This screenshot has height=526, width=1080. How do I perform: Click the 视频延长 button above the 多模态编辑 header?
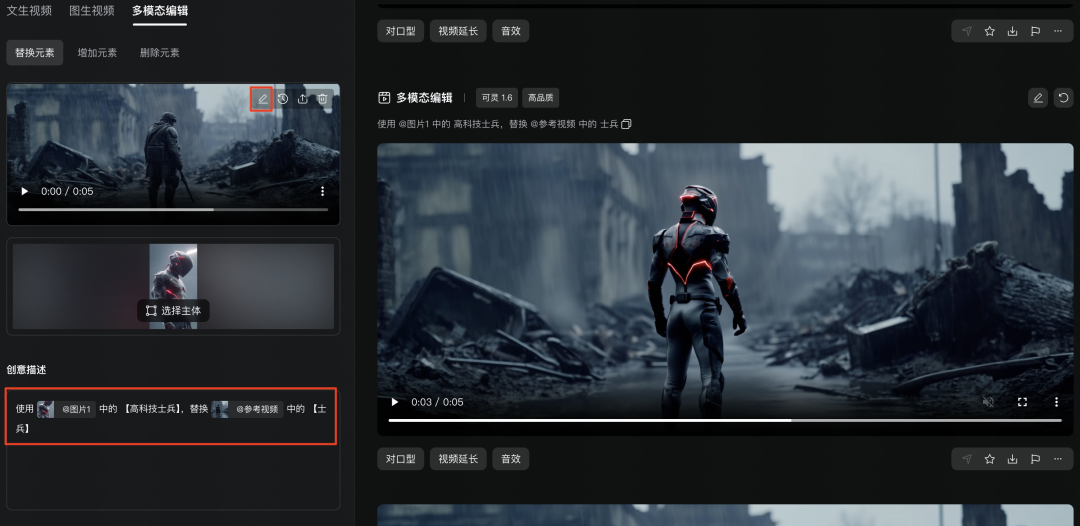click(458, 31)
